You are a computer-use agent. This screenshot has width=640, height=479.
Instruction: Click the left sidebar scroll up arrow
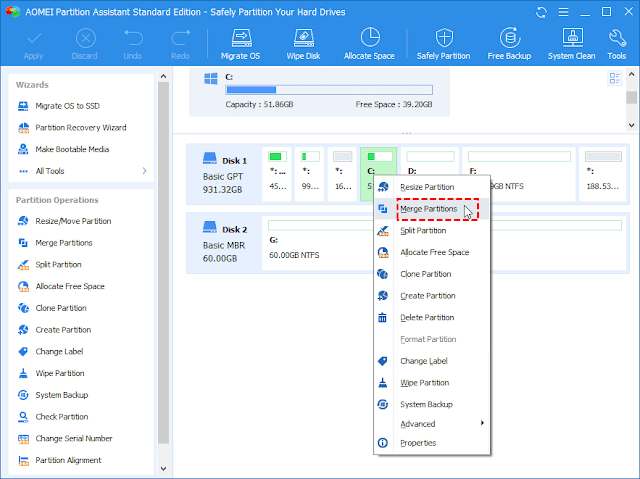pyautogui.click(x=164, y=76)
